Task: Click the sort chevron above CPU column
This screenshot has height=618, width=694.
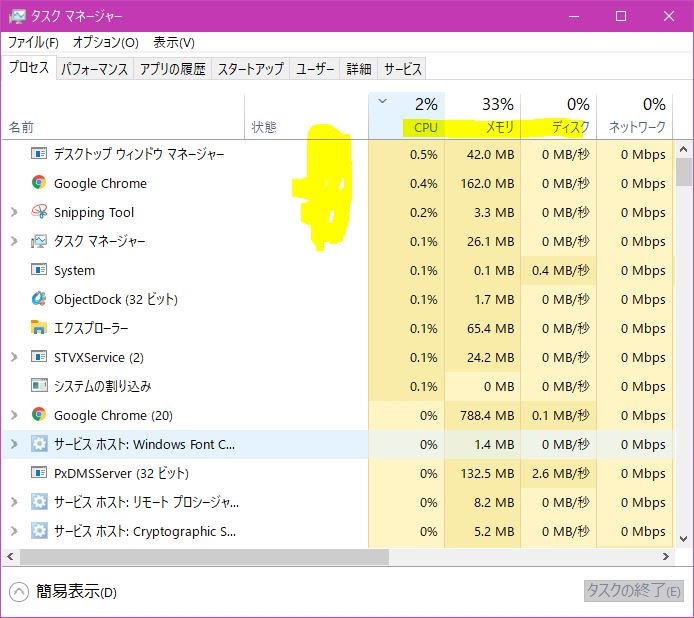Action: click(383, 101)
